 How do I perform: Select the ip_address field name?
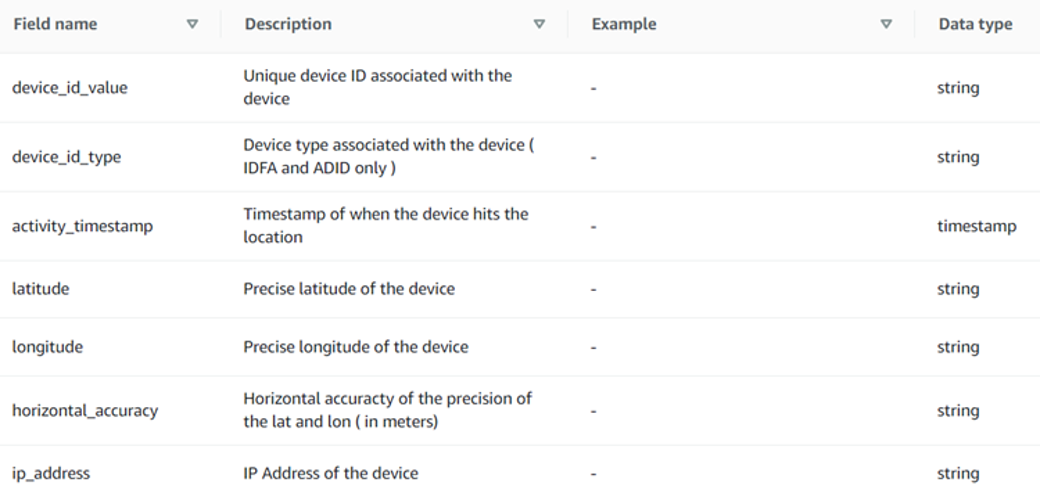[x=51, y=473]
